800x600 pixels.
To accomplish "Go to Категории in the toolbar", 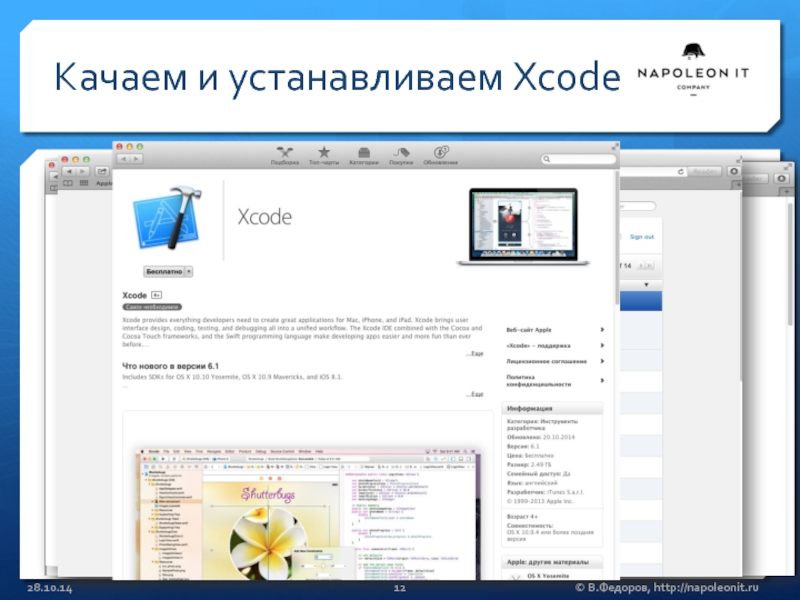I will click(364, 155).
